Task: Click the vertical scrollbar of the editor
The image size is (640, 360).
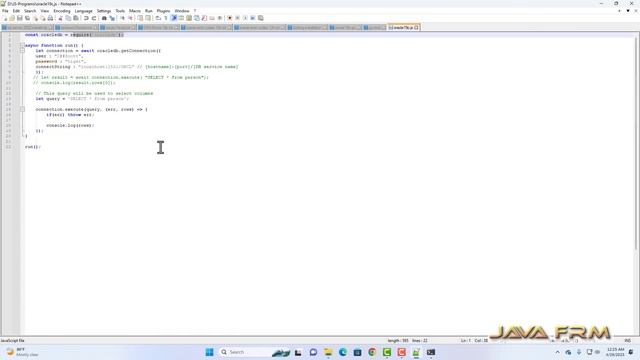Action: (x=636, y=143)
